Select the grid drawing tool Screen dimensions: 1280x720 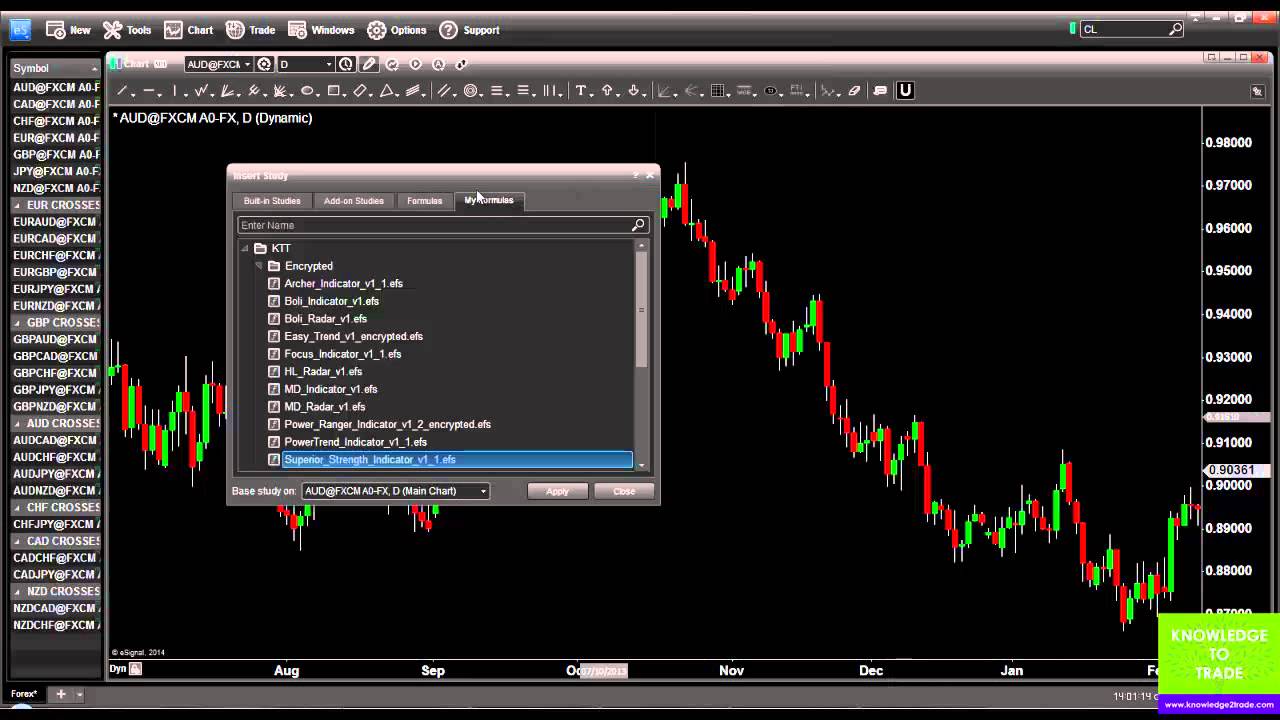717,91
